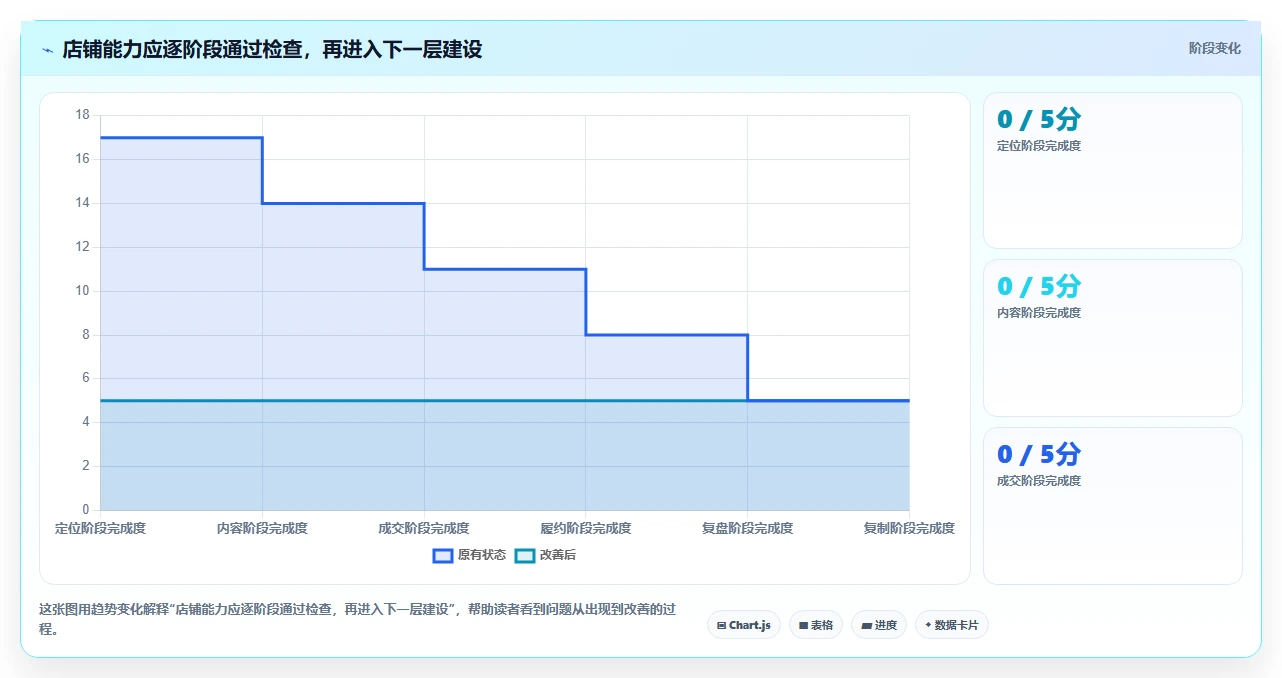
Task: Click the 表格 tag
Action: click(815, 625)
